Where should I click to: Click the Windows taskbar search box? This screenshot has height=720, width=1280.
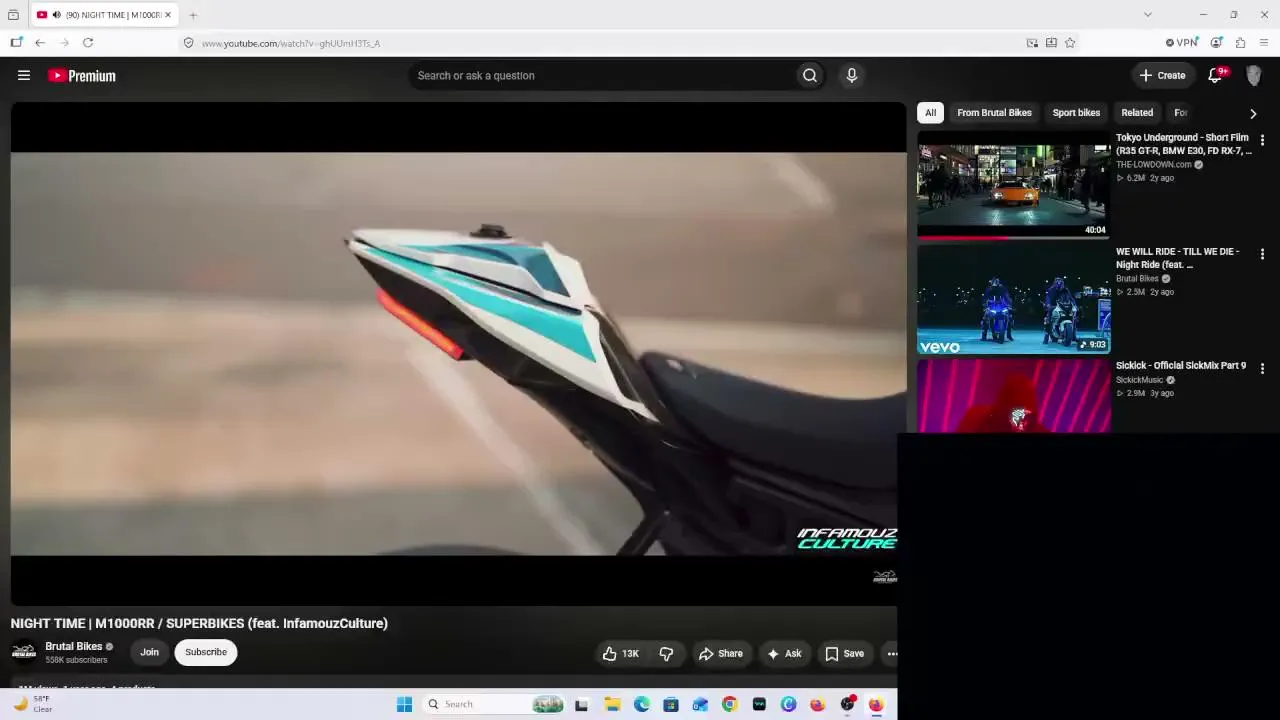click(x=492, y=704)
